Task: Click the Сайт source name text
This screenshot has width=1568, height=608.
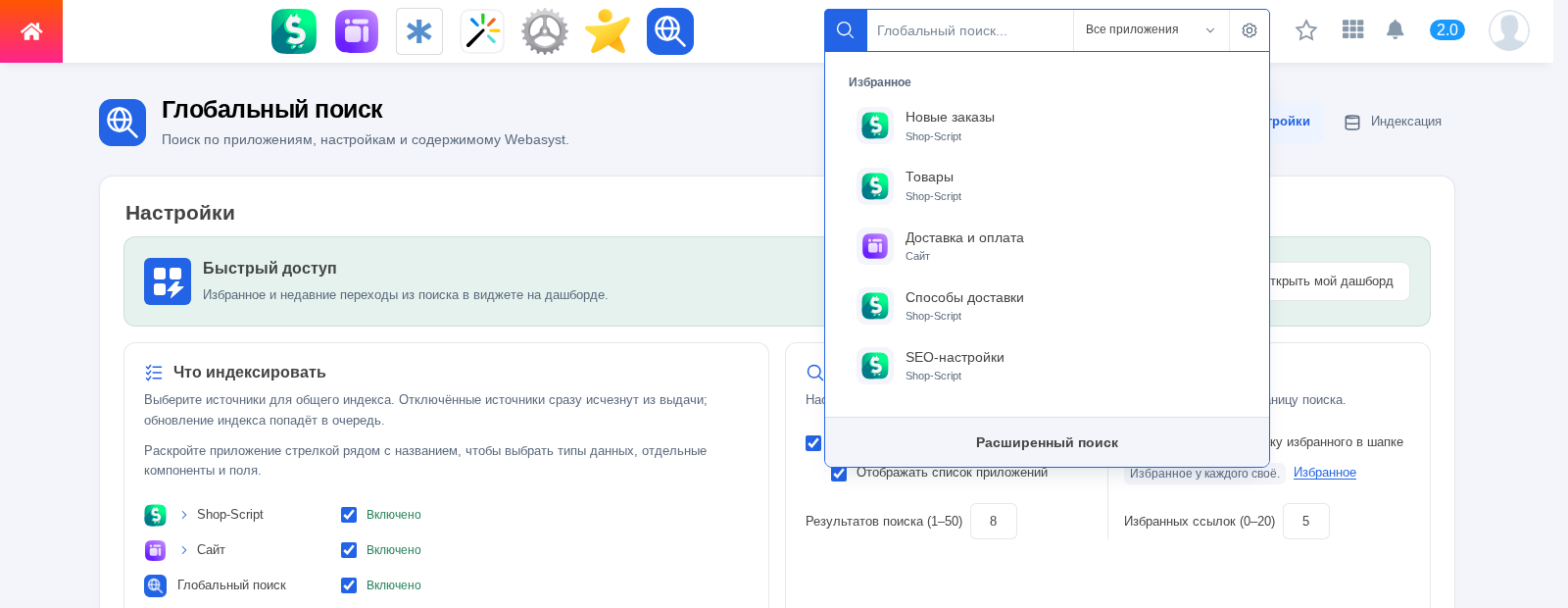Action: pyautogui.click(x=211, y=550)
